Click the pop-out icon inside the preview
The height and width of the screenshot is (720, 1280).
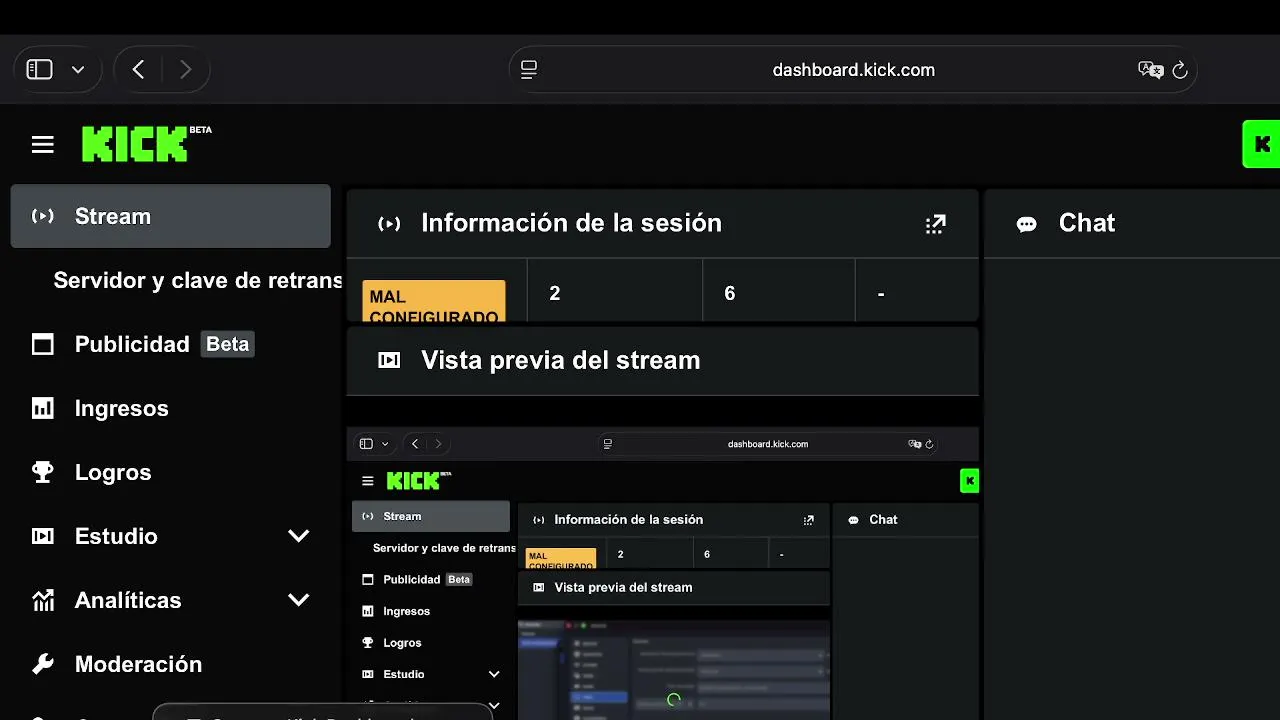[x=809, y=520]
